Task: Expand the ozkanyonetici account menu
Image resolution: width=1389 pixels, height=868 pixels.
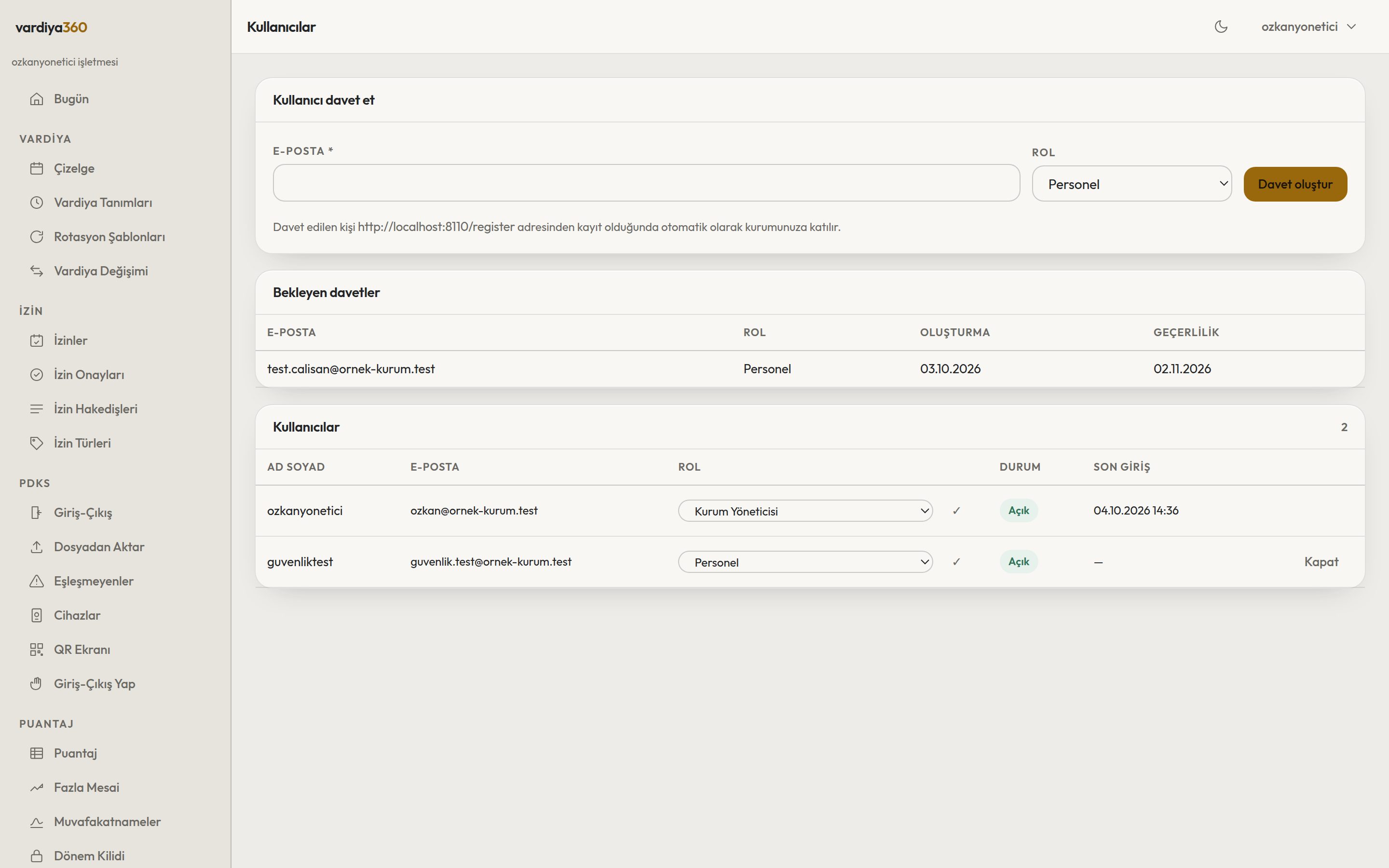Action: tap(1308, 27)
